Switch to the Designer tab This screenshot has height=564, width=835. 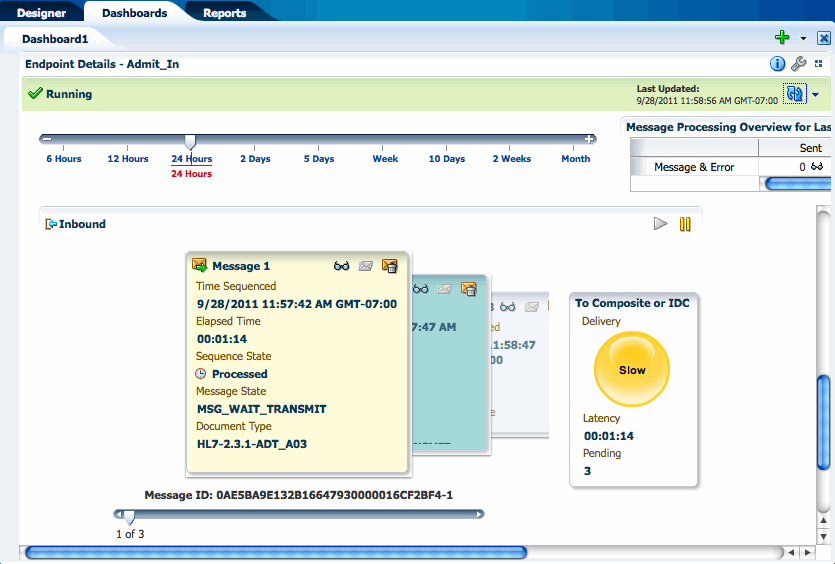pyautogui.click(x=41, y=13)
